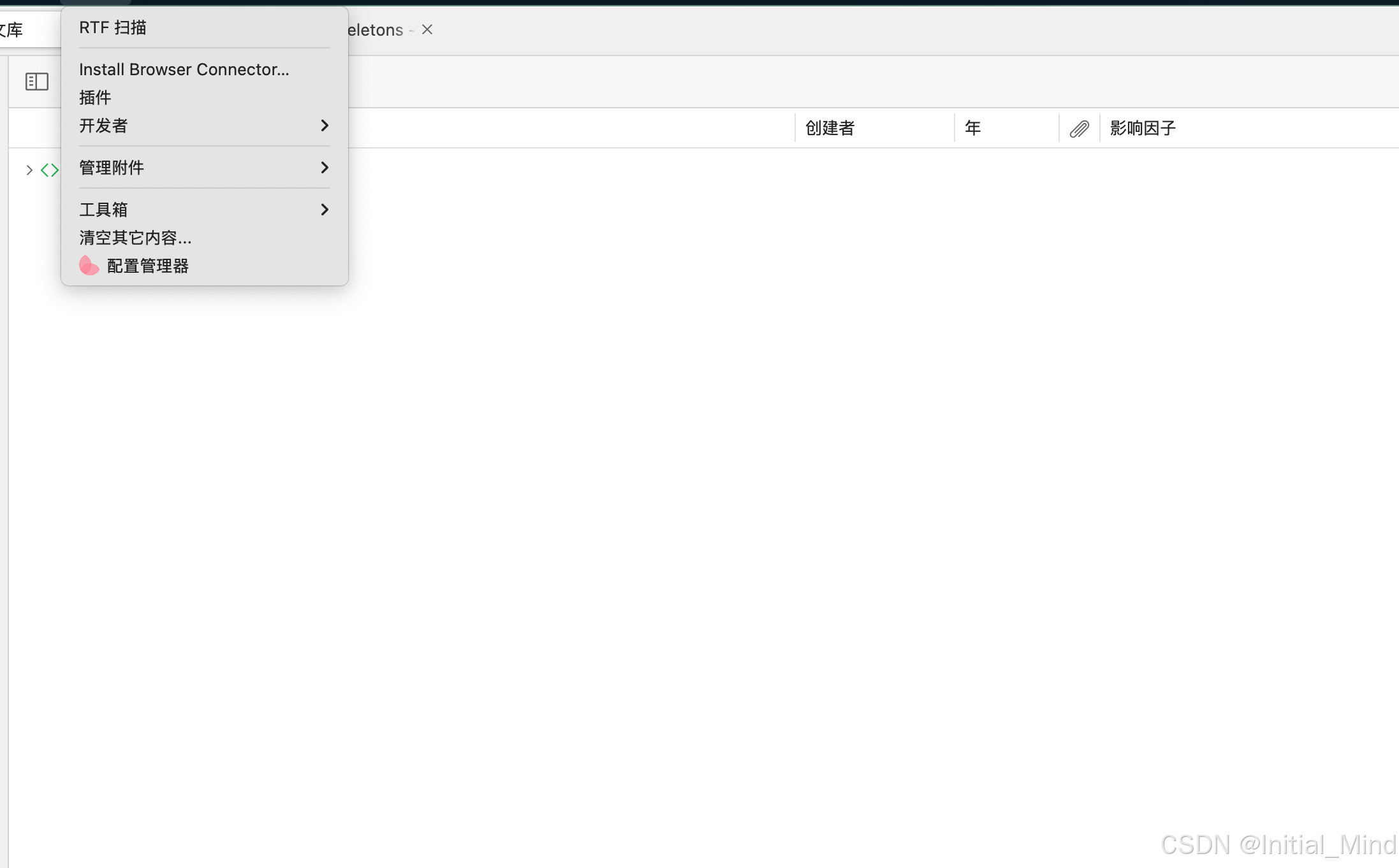Switch to the 文库 tab

[14, 30]
